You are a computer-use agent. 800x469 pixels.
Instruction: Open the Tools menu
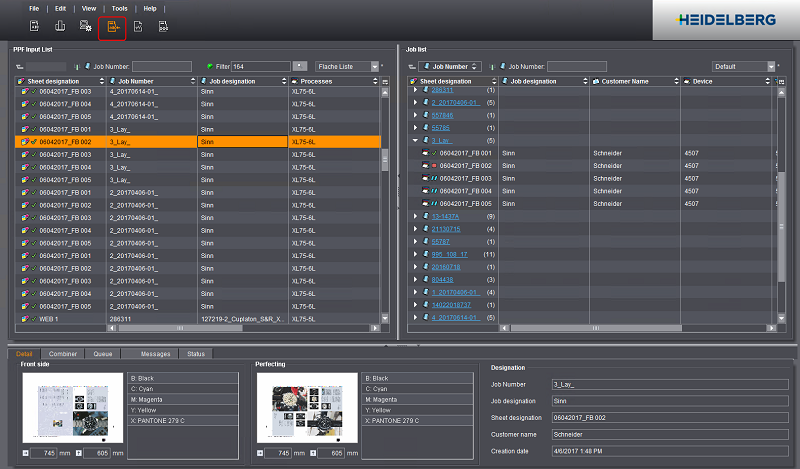coord(119,8)
